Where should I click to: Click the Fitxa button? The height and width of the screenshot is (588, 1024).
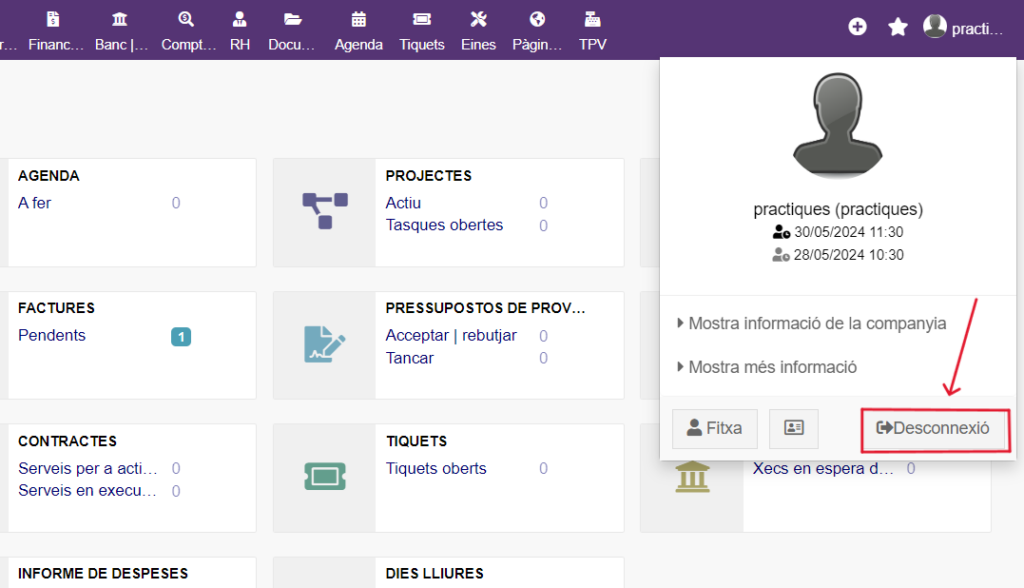(714, 429)
